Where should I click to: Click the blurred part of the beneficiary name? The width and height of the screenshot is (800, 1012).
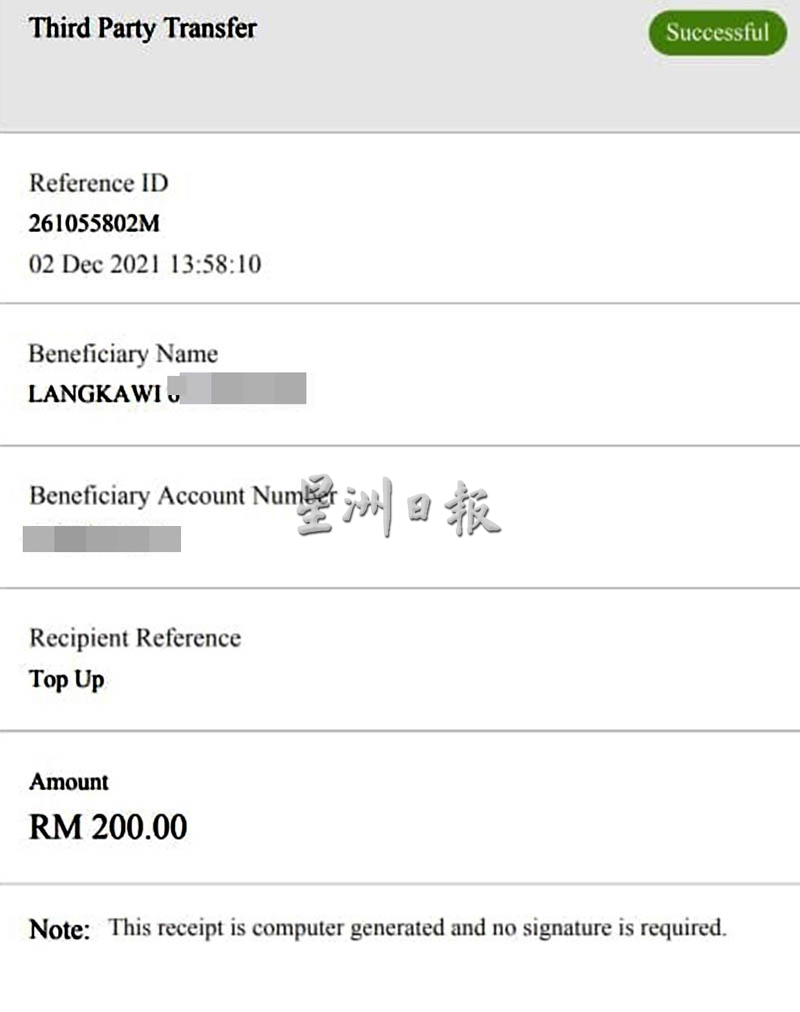pyautogui.click(x=245, y=389)
